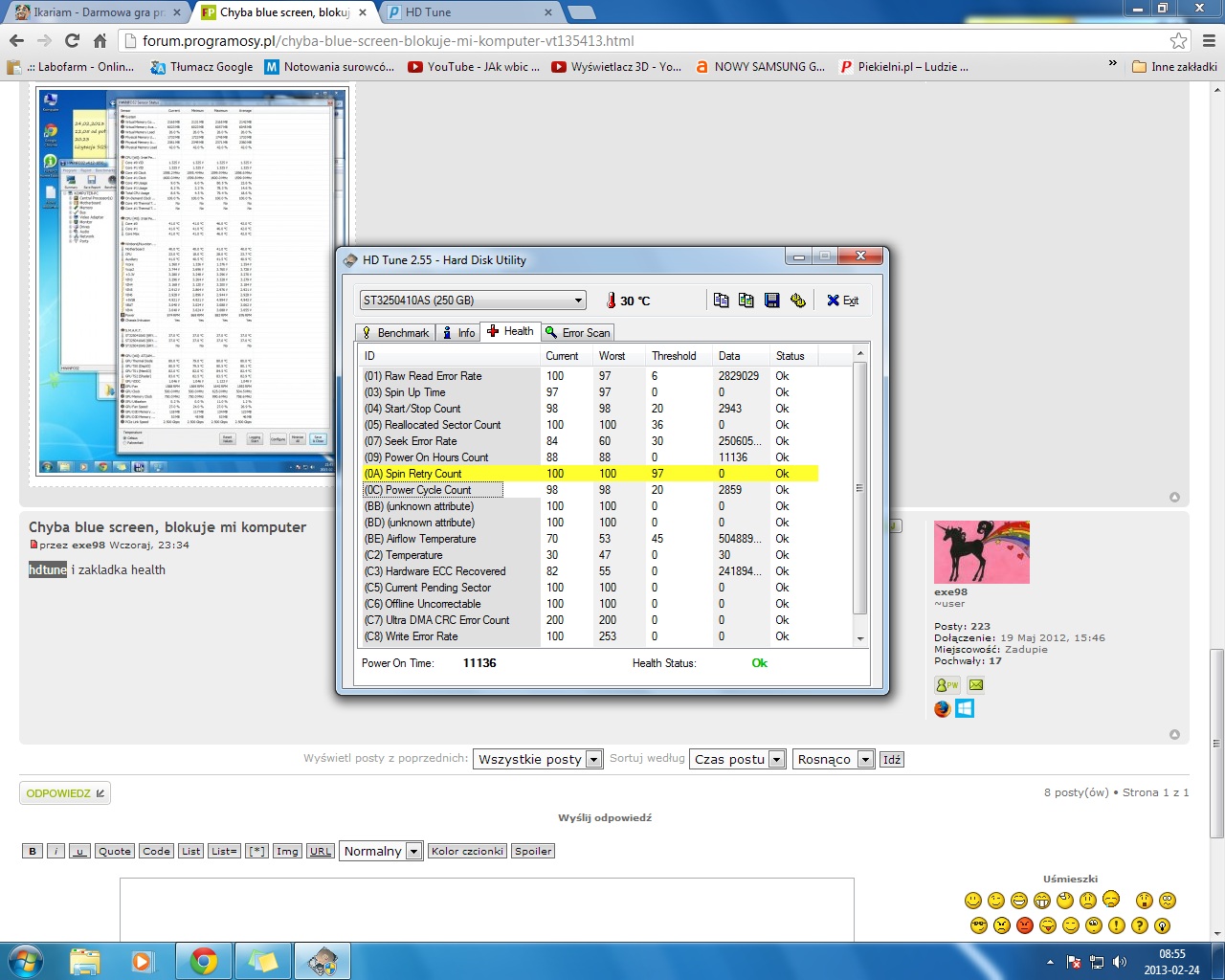Open the 'Wszystkie posty' dropdown
This screenshot has height=980, width=1225.
point(593,760)
